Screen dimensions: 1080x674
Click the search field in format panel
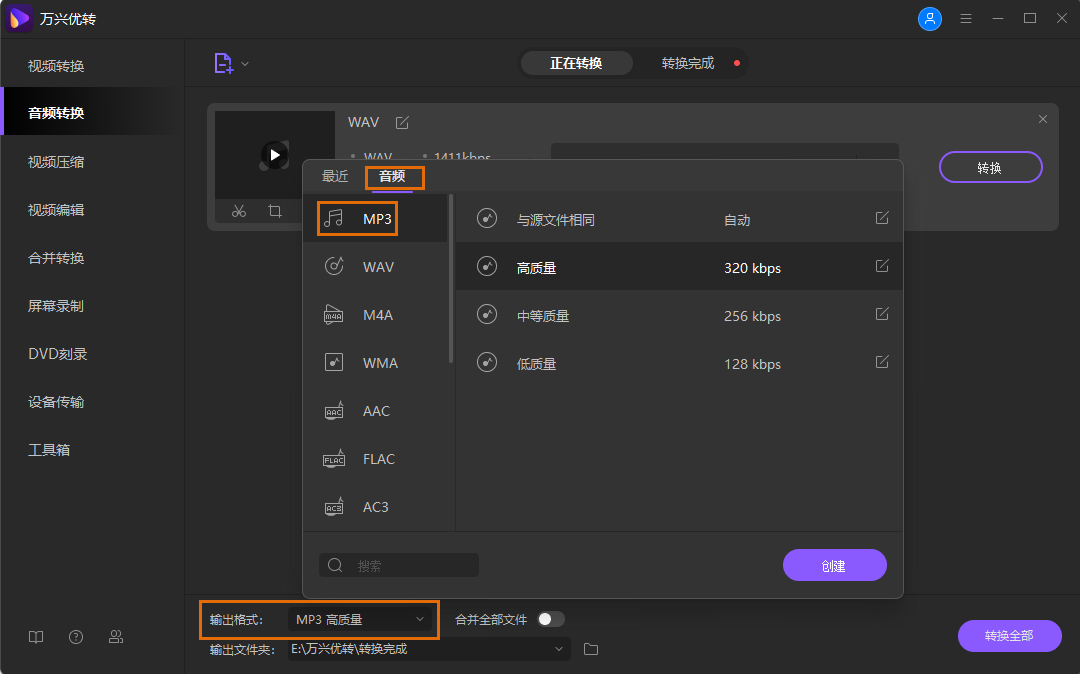(x=399, y=564)
